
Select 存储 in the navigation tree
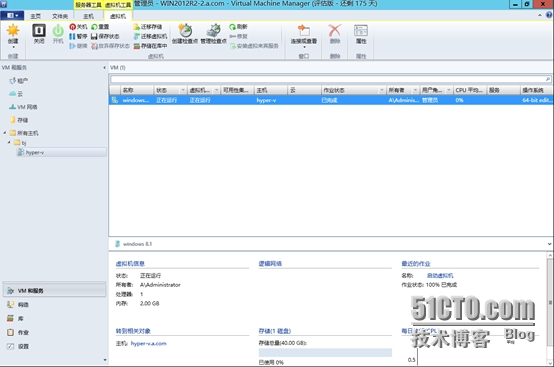click(x=19, y=120)
